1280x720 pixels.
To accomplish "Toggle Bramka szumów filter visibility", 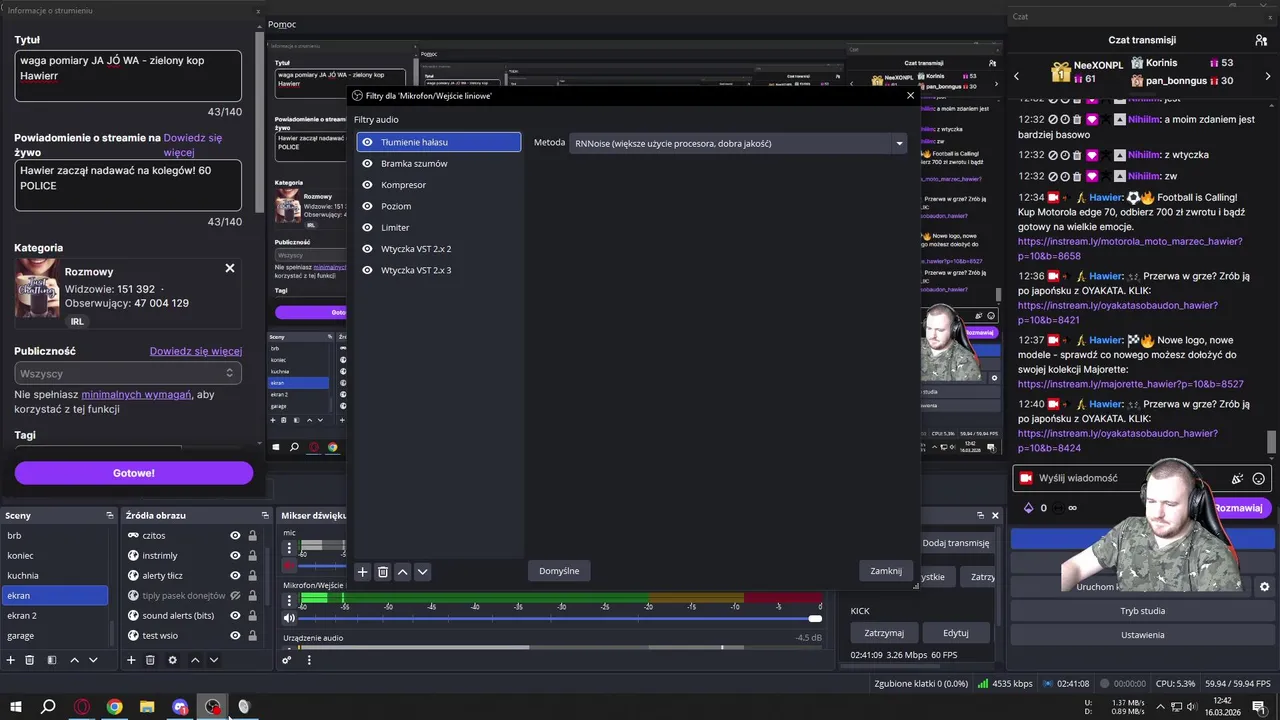I will [367, 164].
